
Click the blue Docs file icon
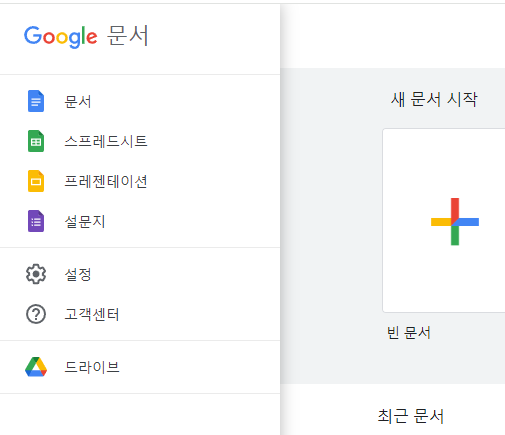coord(36,101)
